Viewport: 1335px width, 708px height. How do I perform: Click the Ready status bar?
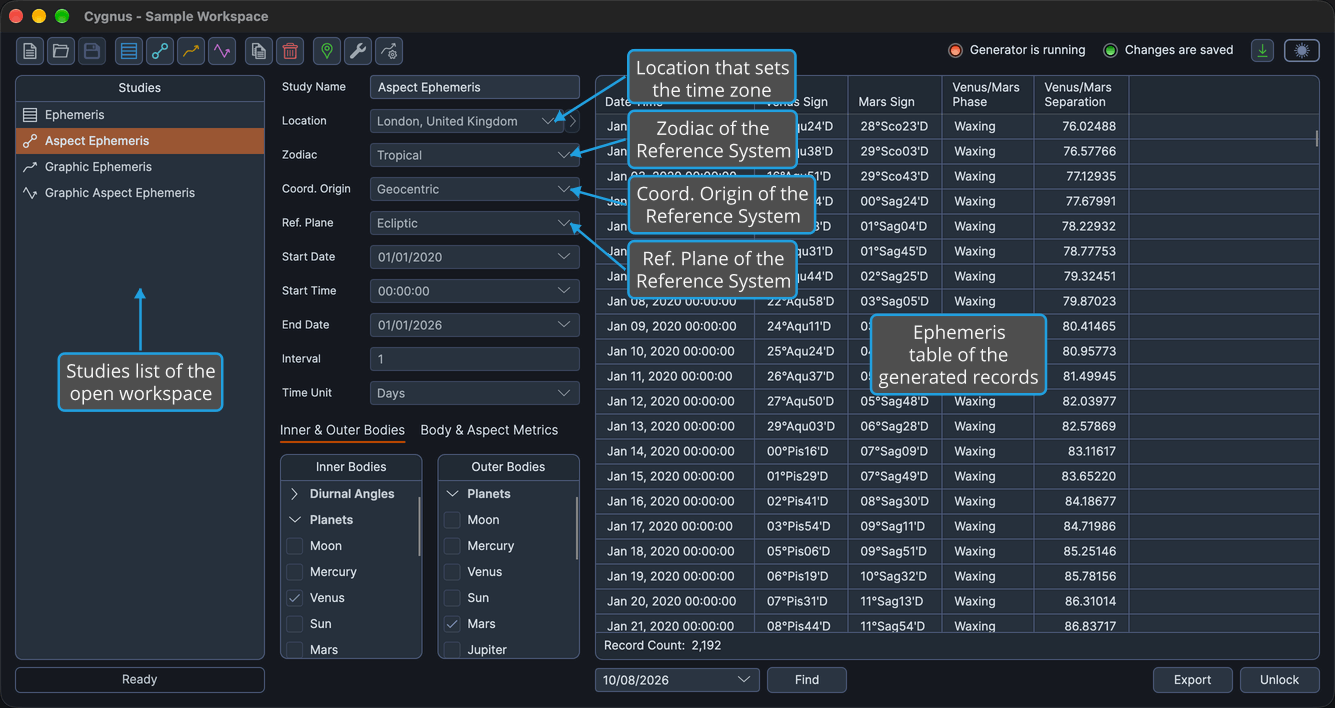tap(140, 680)
